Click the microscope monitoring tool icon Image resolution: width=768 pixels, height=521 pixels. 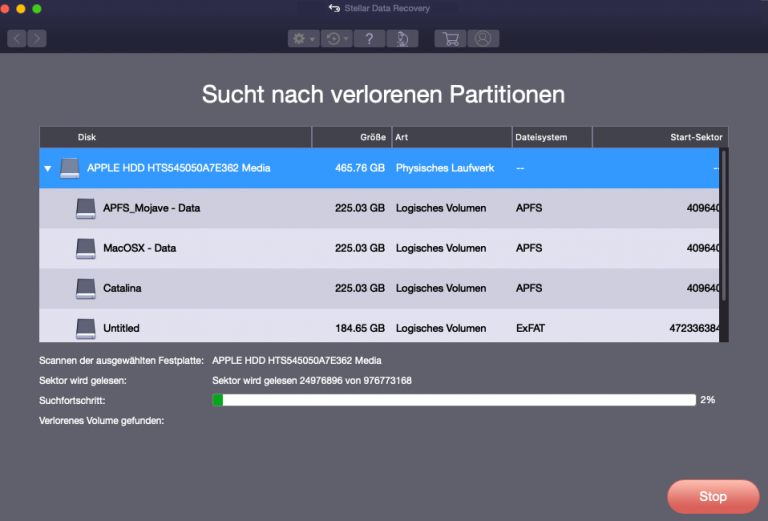pos(402,39)
